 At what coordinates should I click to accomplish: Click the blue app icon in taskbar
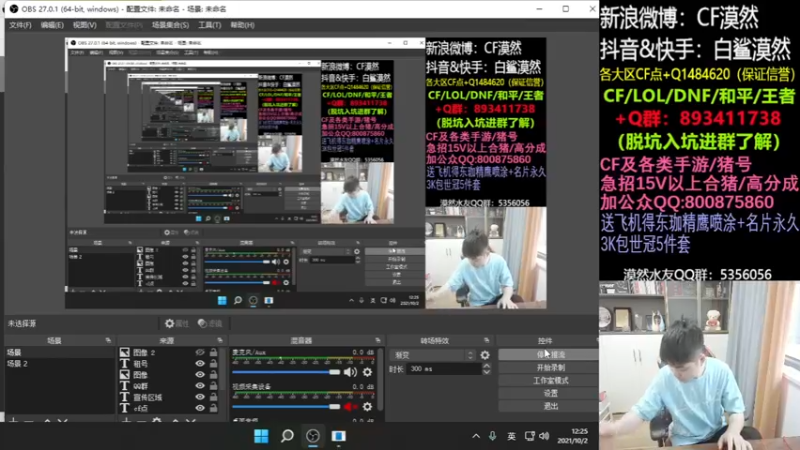coord(338,436)
